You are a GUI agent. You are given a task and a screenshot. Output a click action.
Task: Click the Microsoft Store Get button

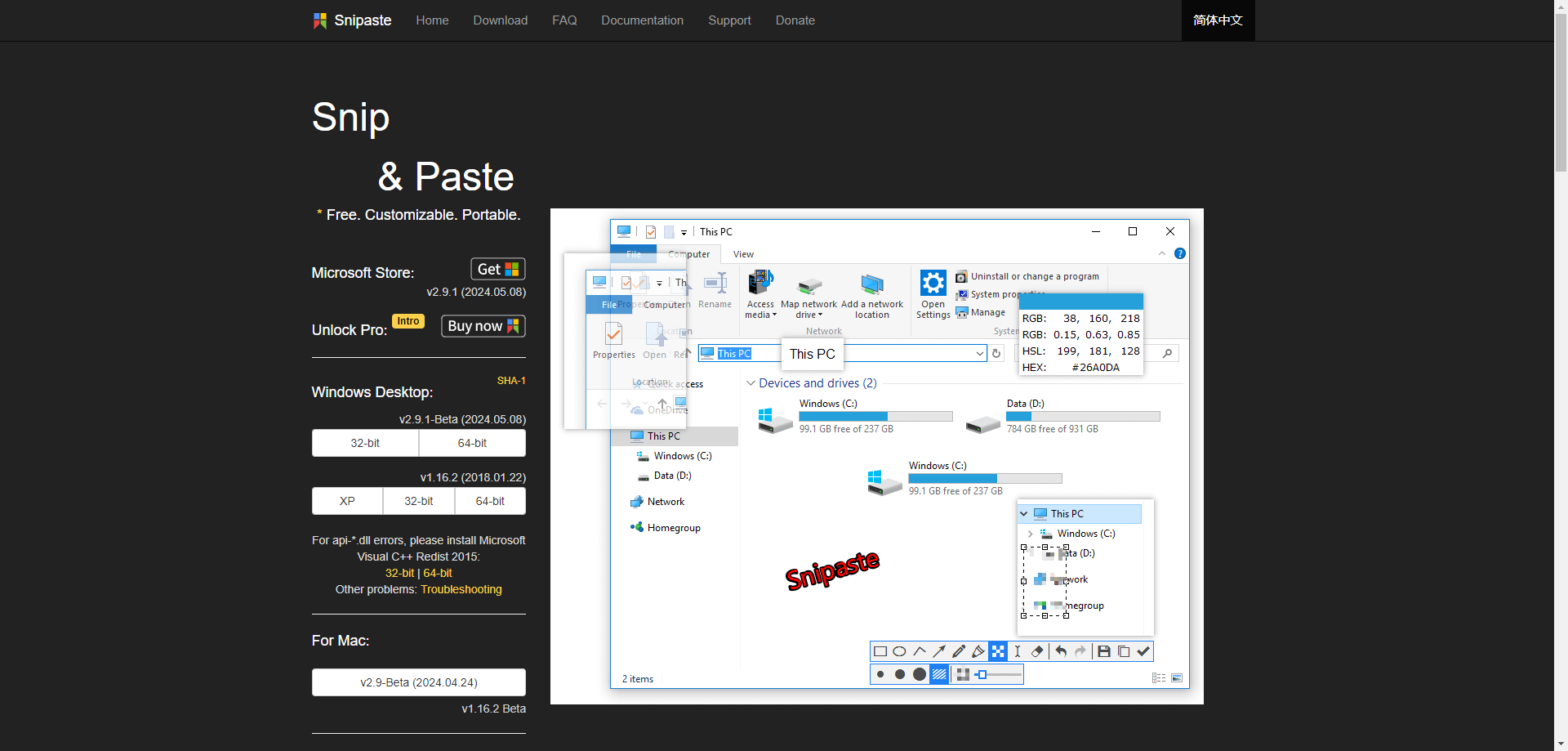tap(498, 269)
